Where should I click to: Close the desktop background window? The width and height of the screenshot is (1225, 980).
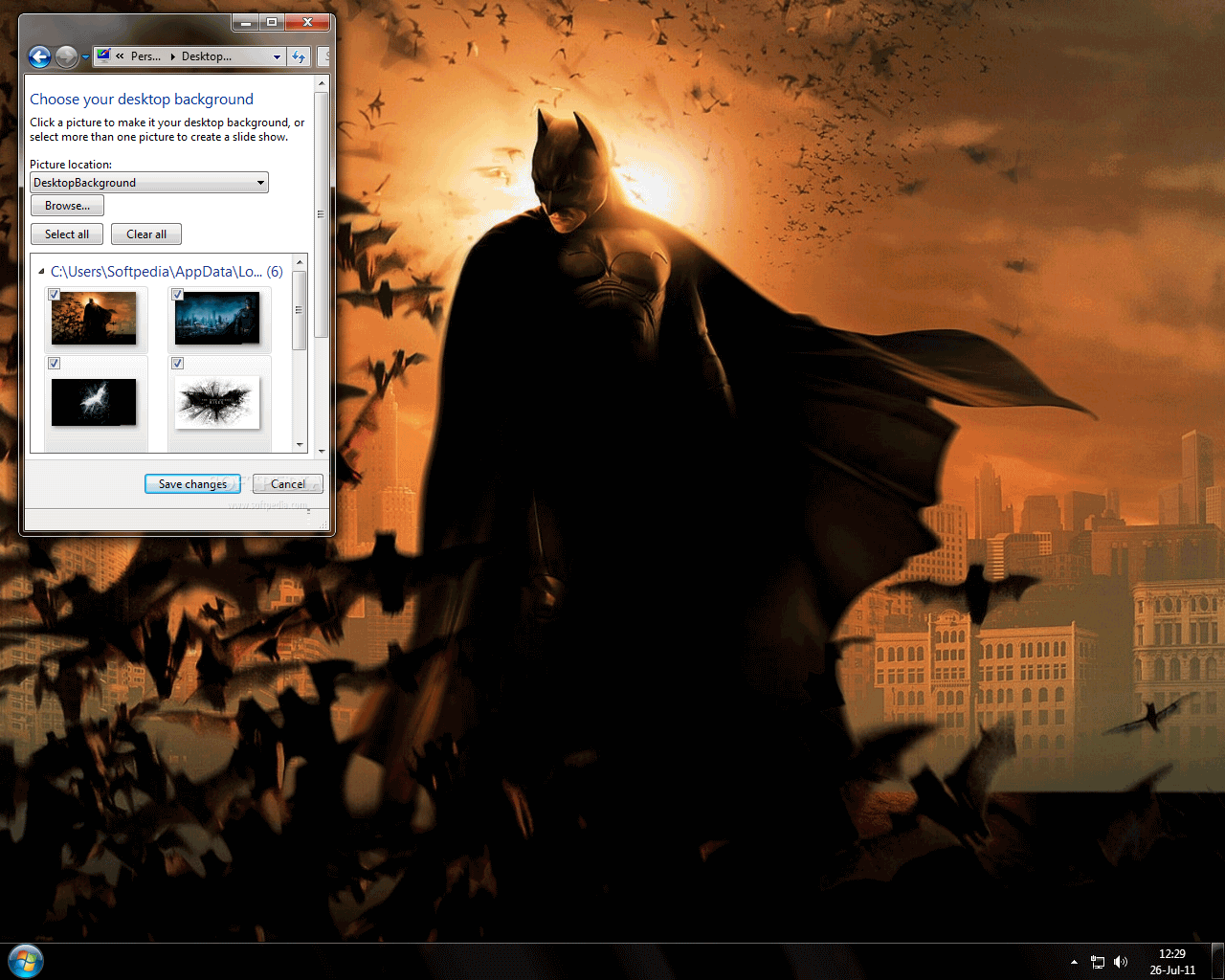click(308, 22)
